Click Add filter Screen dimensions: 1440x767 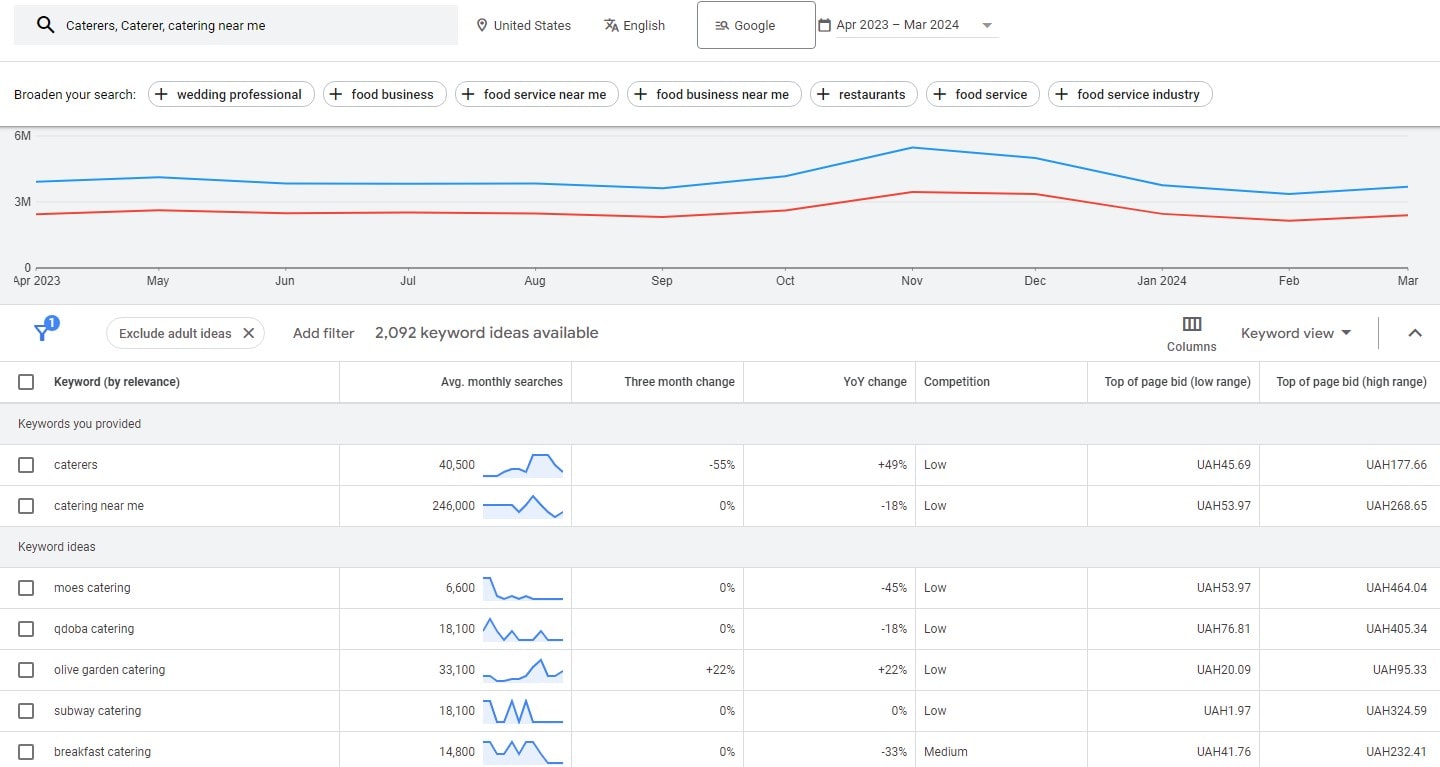tap(323, 333)
